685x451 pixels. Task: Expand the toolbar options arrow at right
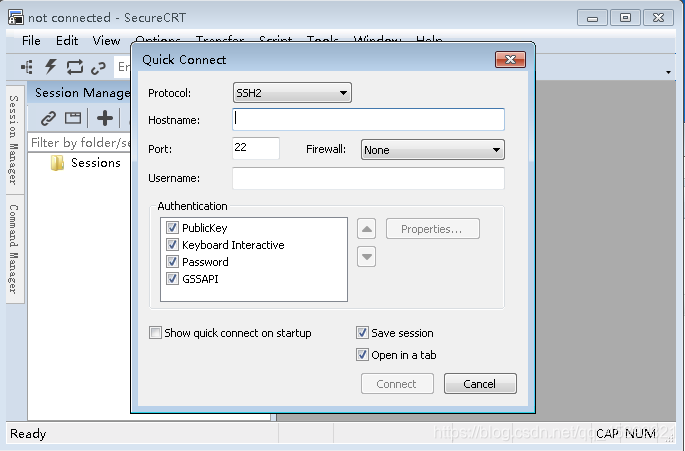tap(668, 72)
